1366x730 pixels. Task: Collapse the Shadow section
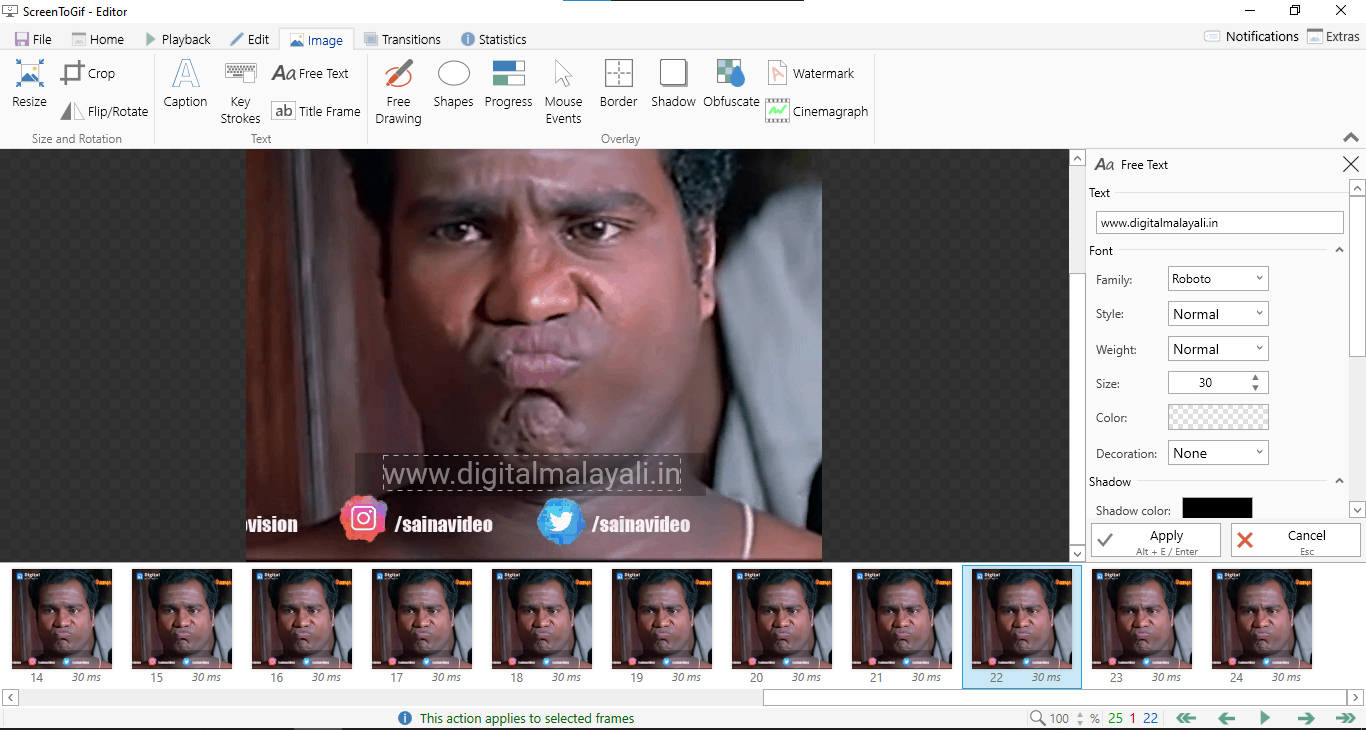coord(1339,481)
